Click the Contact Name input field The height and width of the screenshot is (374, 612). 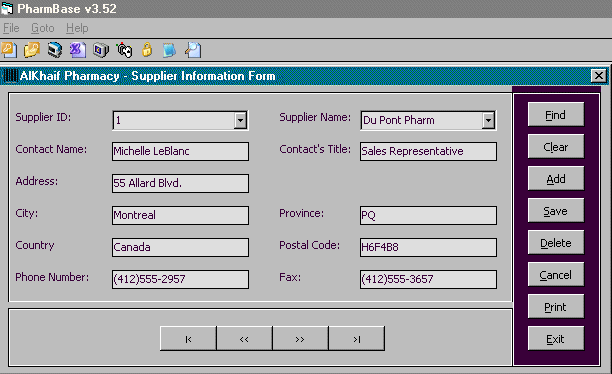[180, 151]
